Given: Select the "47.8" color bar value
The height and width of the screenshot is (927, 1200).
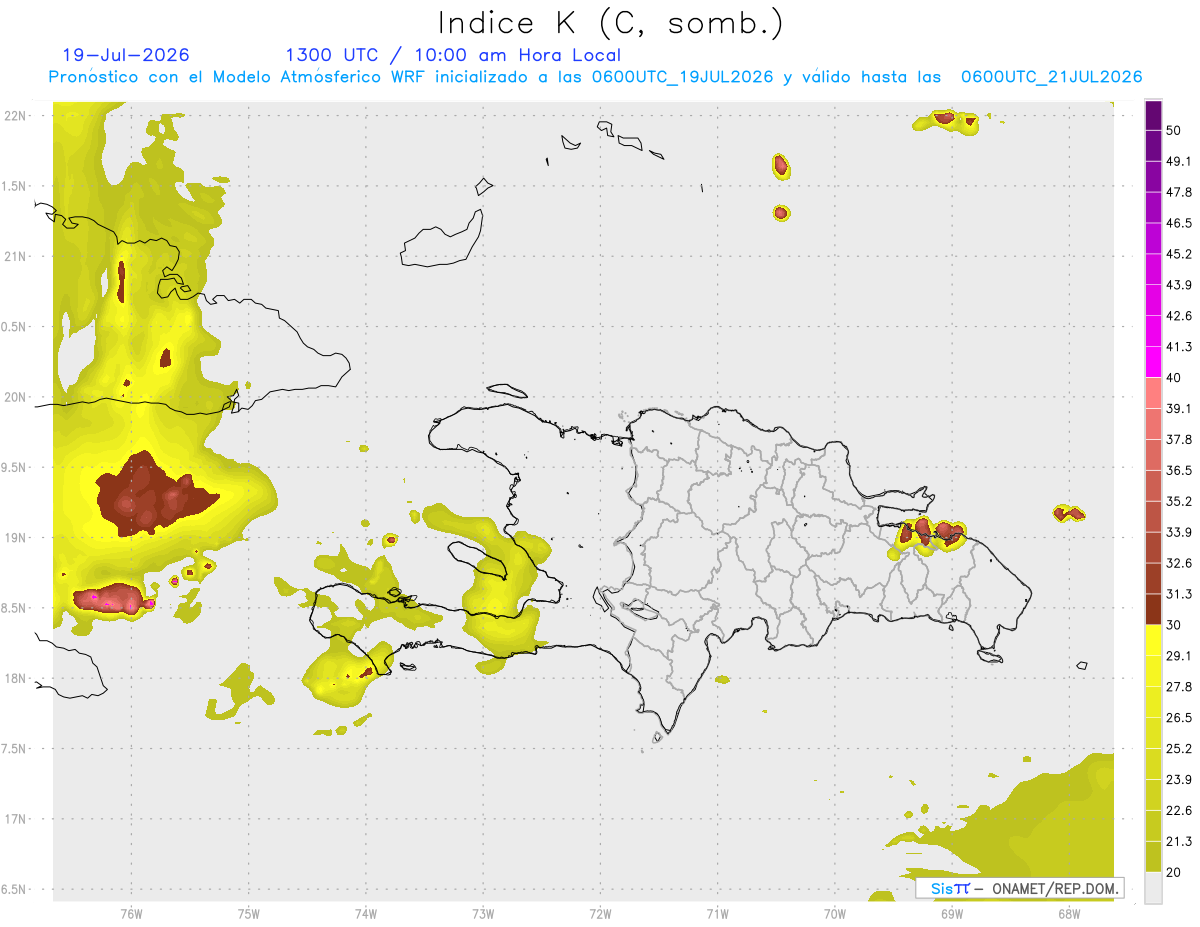Looking at the screenshot, I should pos(1179,192).
